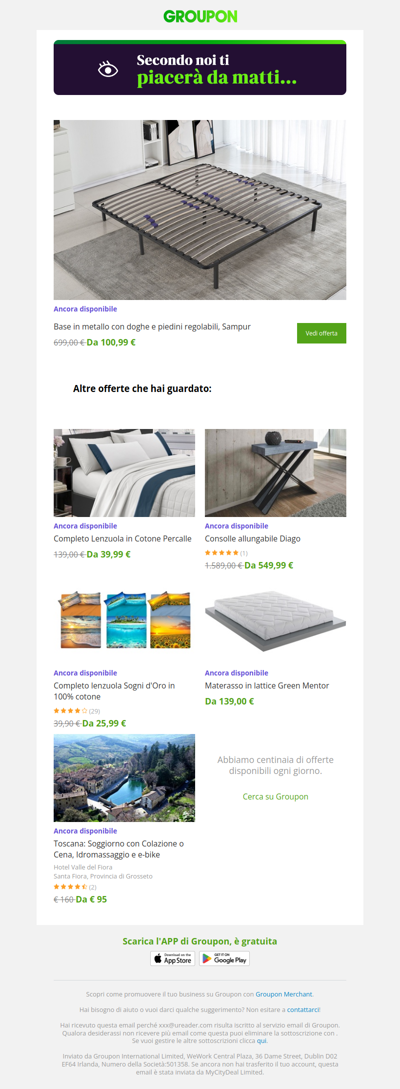
Task: Click the 'contattarci' help link
Action: [x=303, y=1010]
